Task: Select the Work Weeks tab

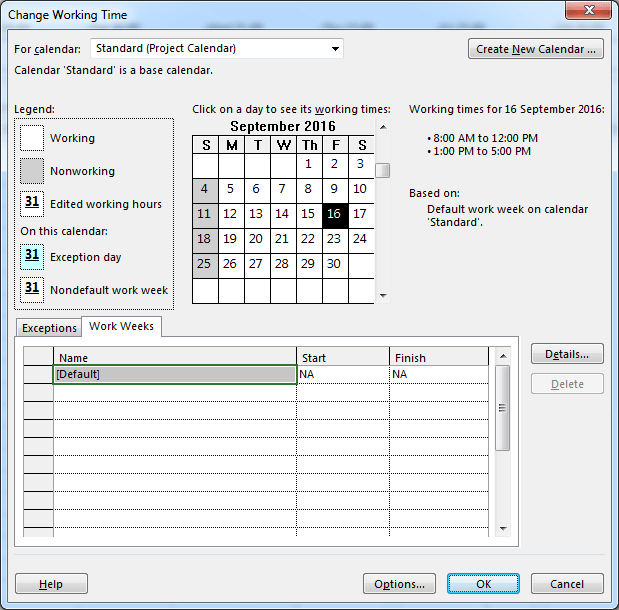Action: point(121,327)
